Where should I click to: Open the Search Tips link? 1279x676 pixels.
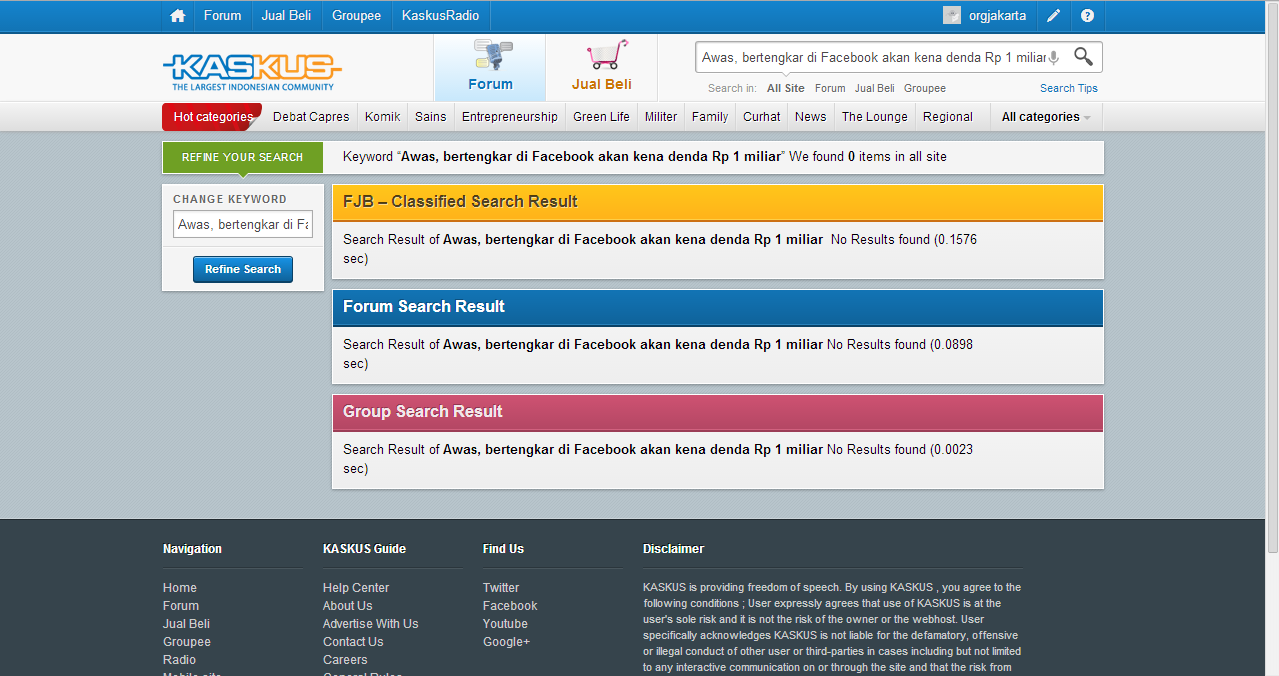[1069, 88]
